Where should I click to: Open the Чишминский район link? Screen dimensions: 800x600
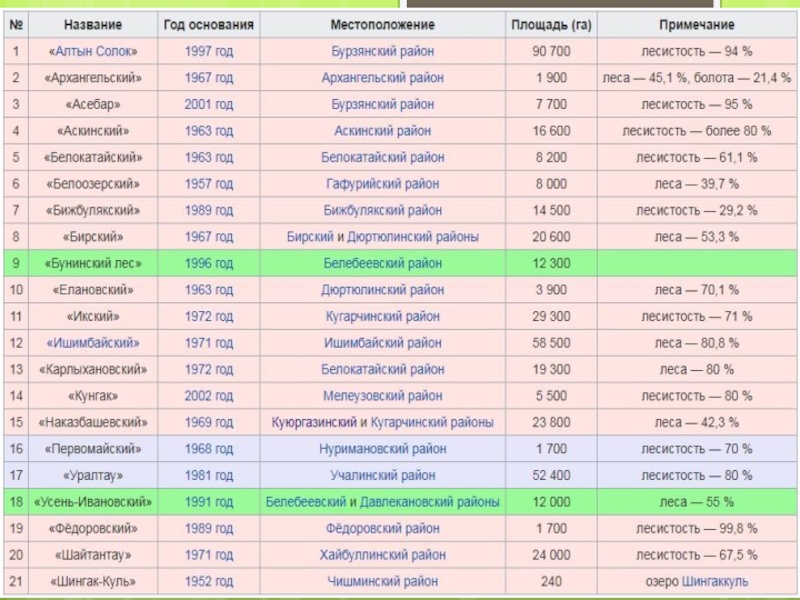click(x=383, y=582)
